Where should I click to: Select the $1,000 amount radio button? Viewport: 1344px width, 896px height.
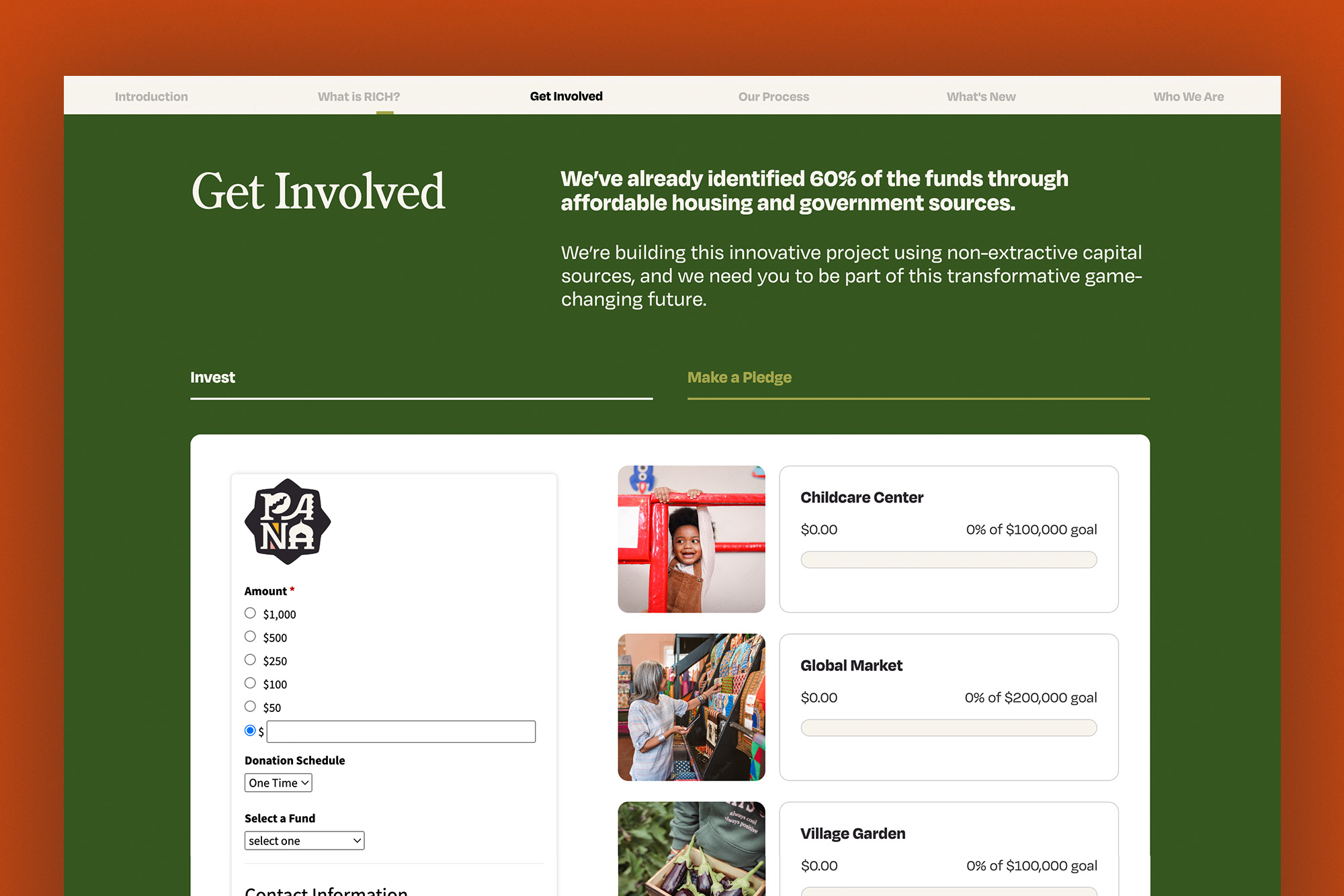(x=250, y=613)
